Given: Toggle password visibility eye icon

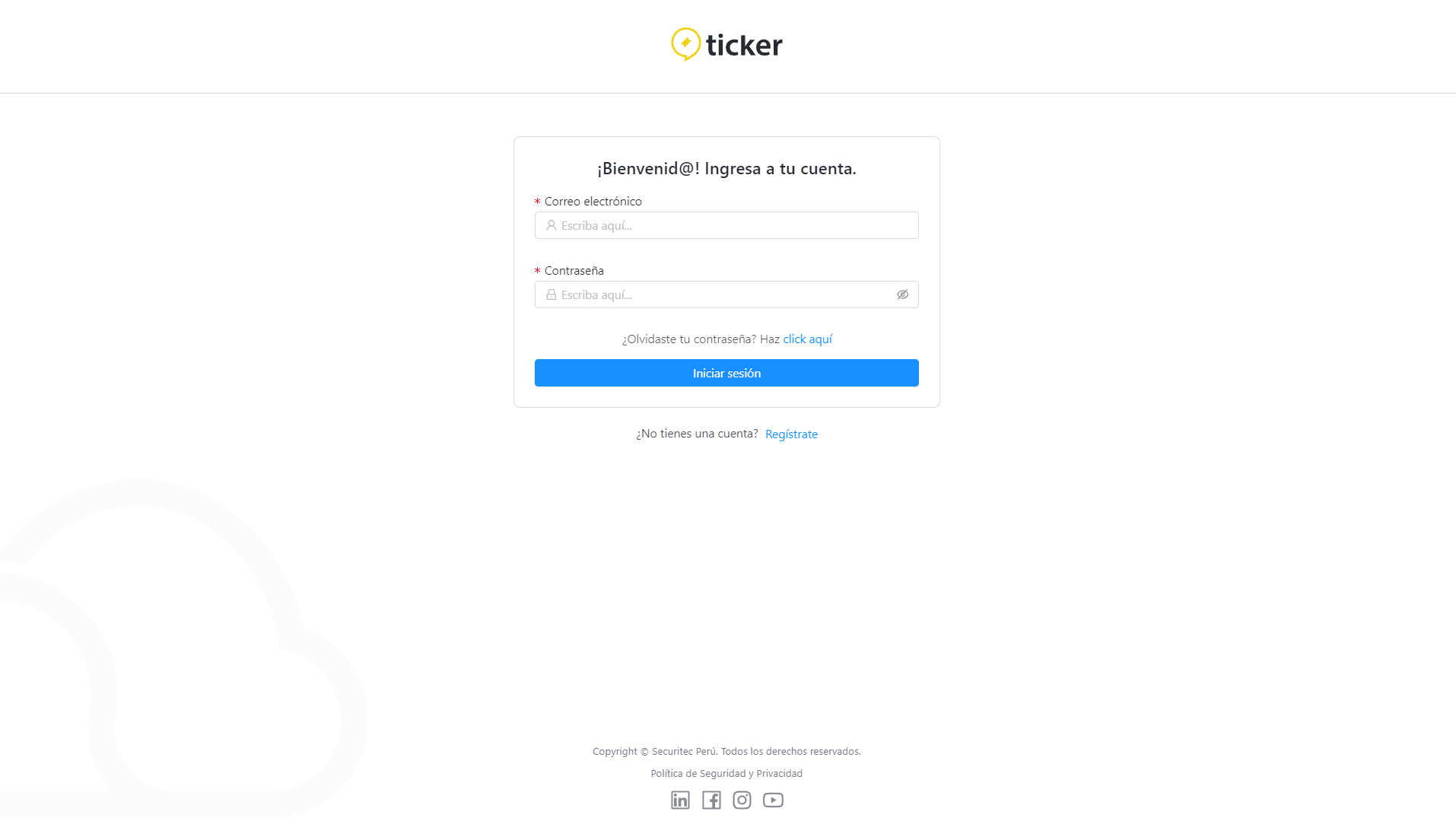Looking at the screenshot, I should (902, 294).
